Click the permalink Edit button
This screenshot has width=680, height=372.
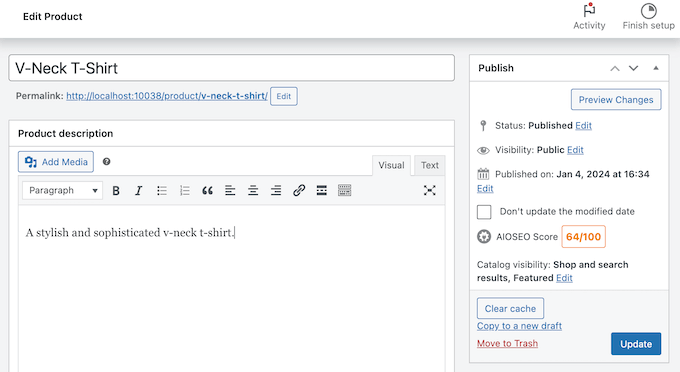[284, 96]
